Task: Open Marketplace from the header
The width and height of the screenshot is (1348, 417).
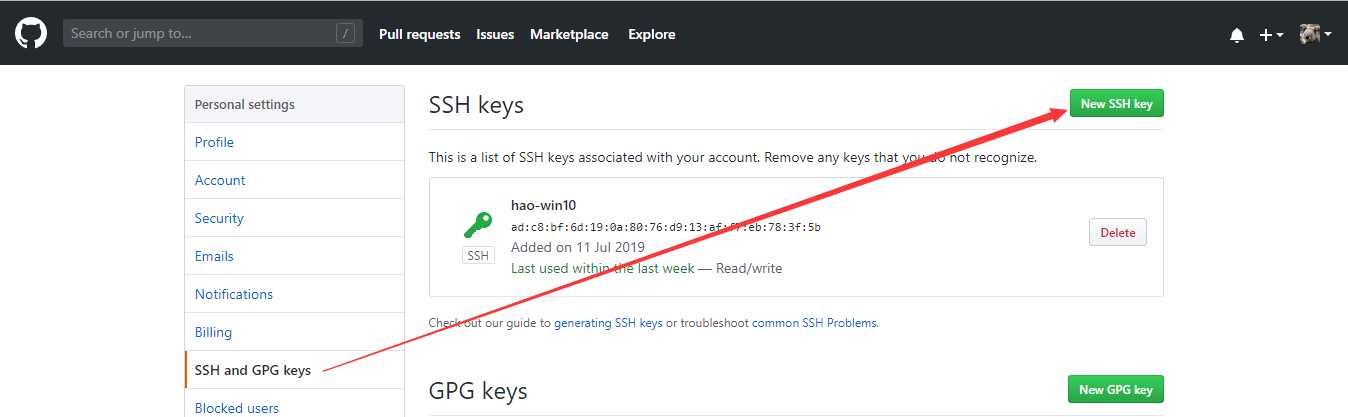Action: pyautogui.click(x=569, y=34)
